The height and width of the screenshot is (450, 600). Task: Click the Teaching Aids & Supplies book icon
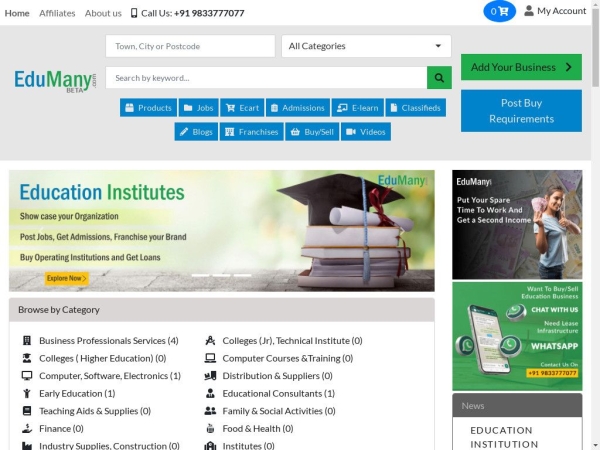click(x=27, y=411)
